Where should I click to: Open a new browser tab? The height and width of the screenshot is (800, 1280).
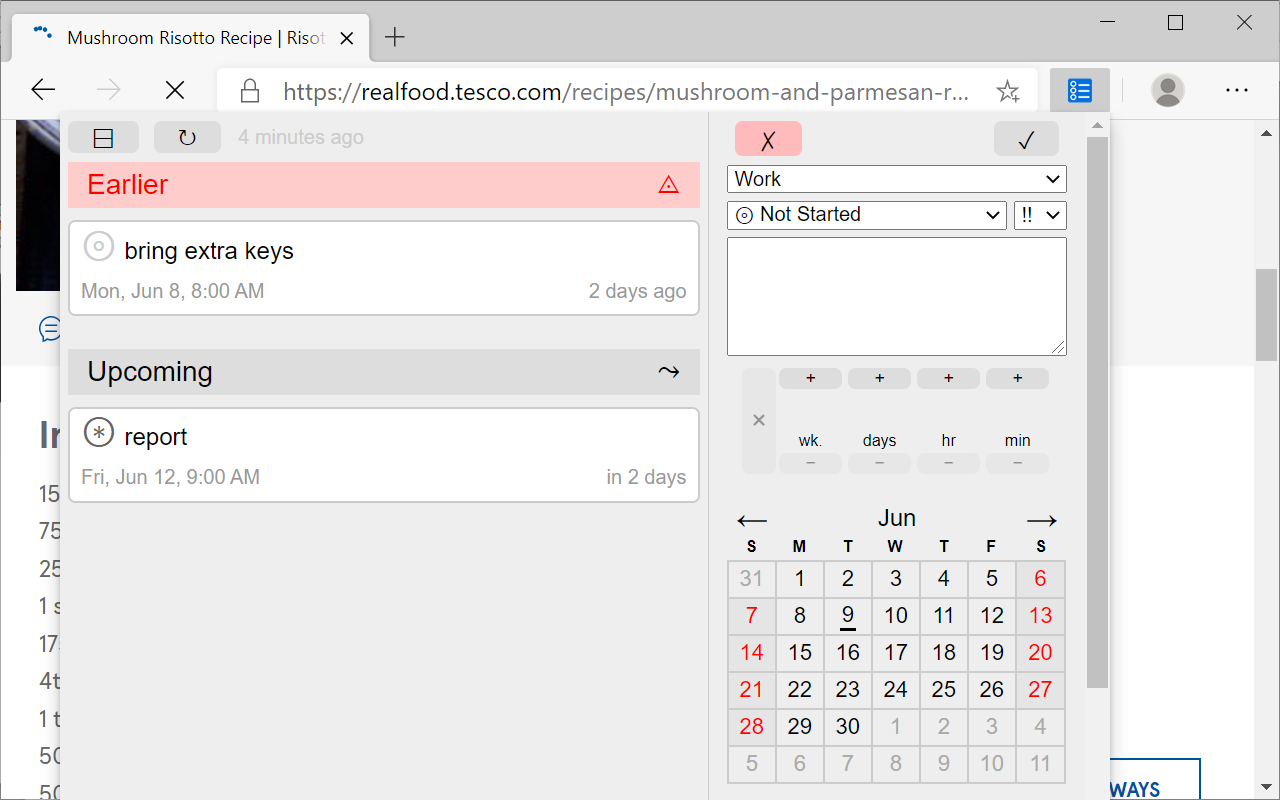point(395,38)
